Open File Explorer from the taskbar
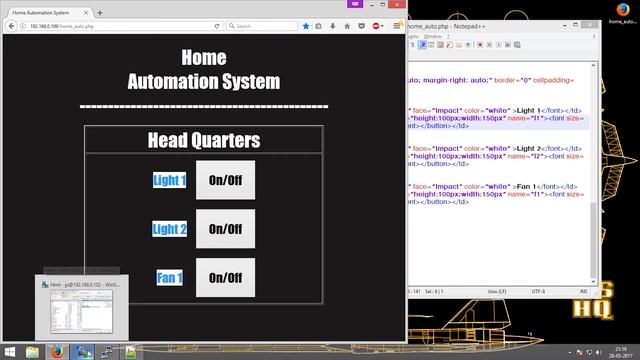 point(32,352)
